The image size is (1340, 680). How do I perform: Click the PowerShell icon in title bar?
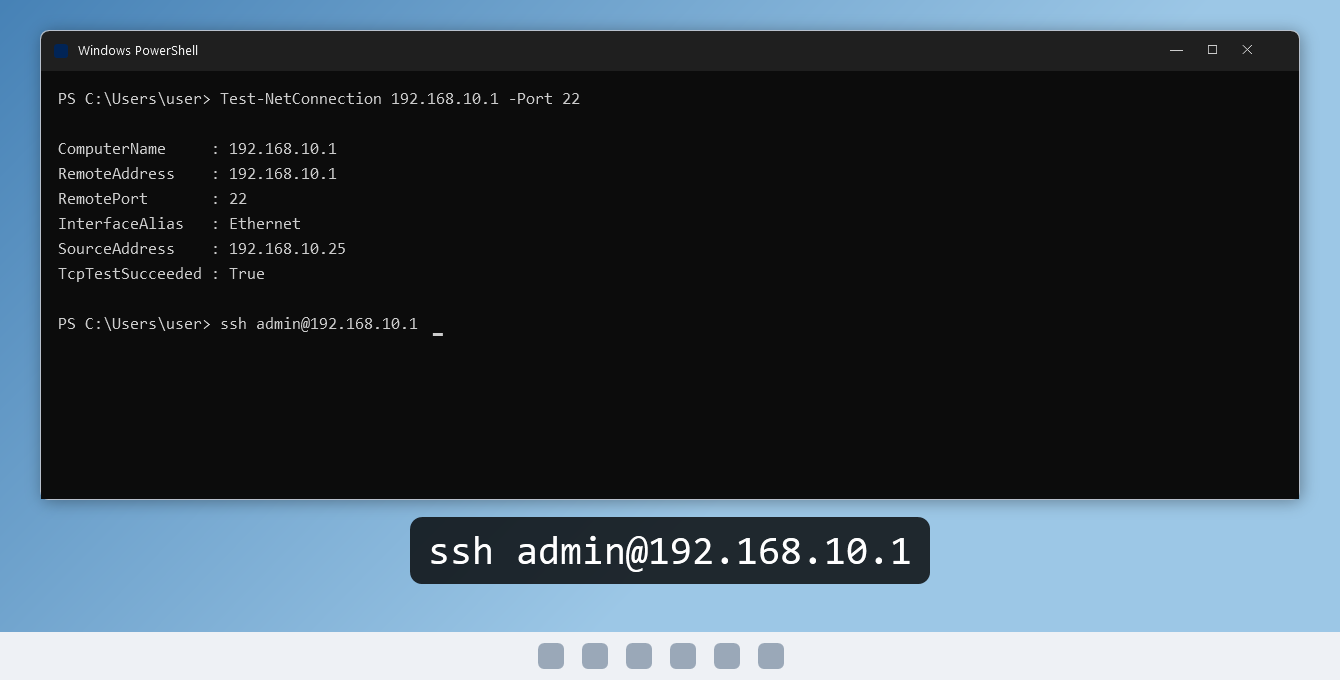61,51
